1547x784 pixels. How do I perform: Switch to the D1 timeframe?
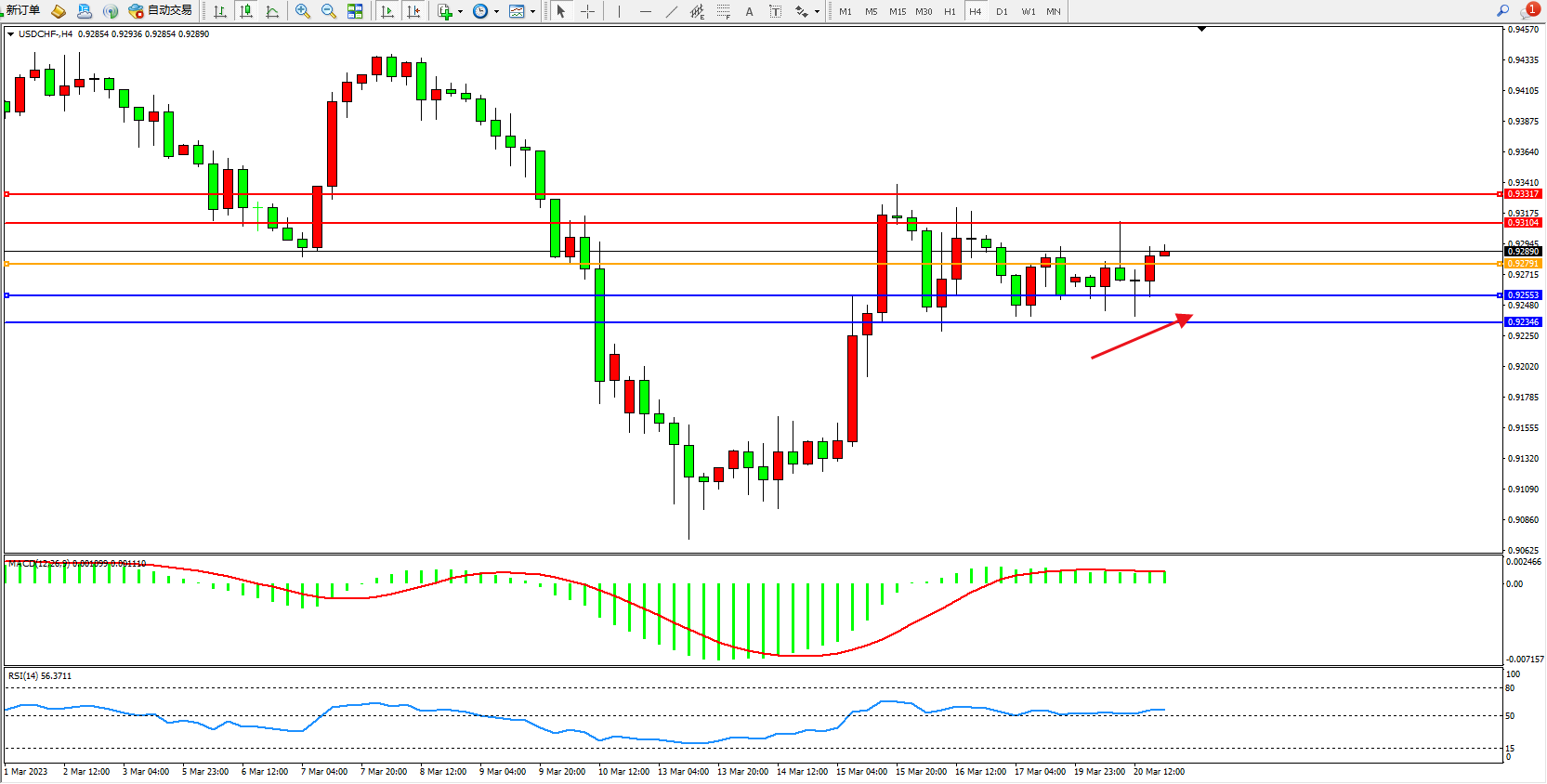point(1002,11)
